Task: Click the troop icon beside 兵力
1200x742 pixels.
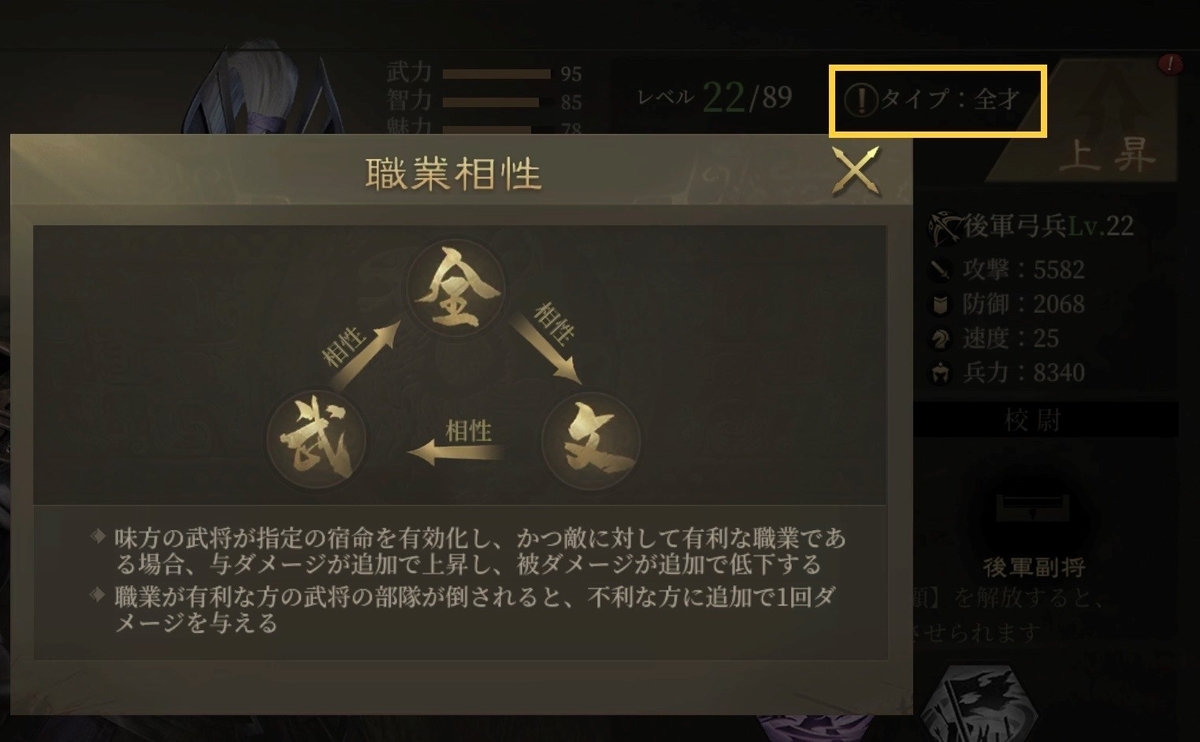Action: [x=941, y=373]
